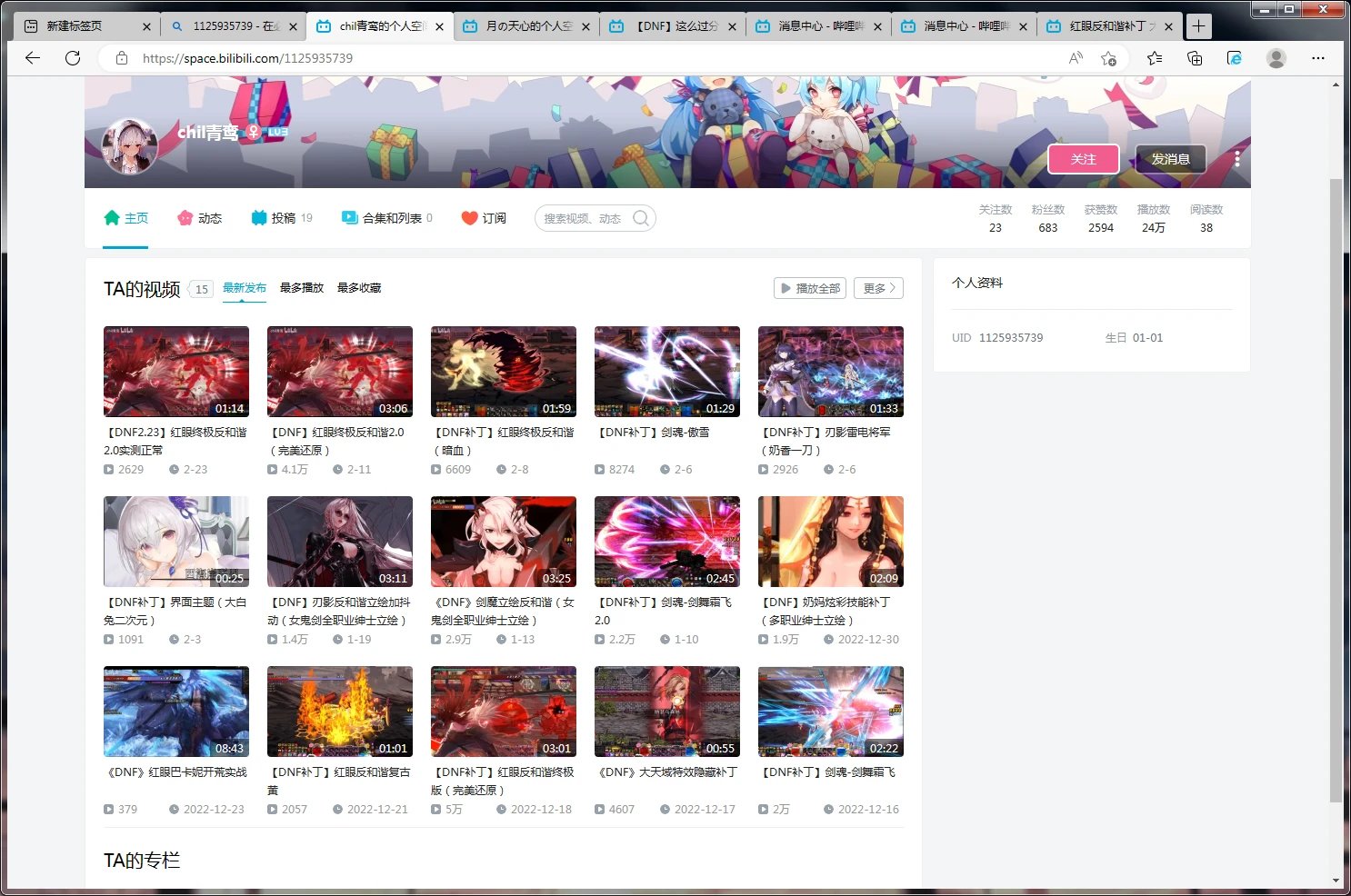The image size is (1351, 896).
Task: View site info via the lock icon
Action: tap(121, 58)
